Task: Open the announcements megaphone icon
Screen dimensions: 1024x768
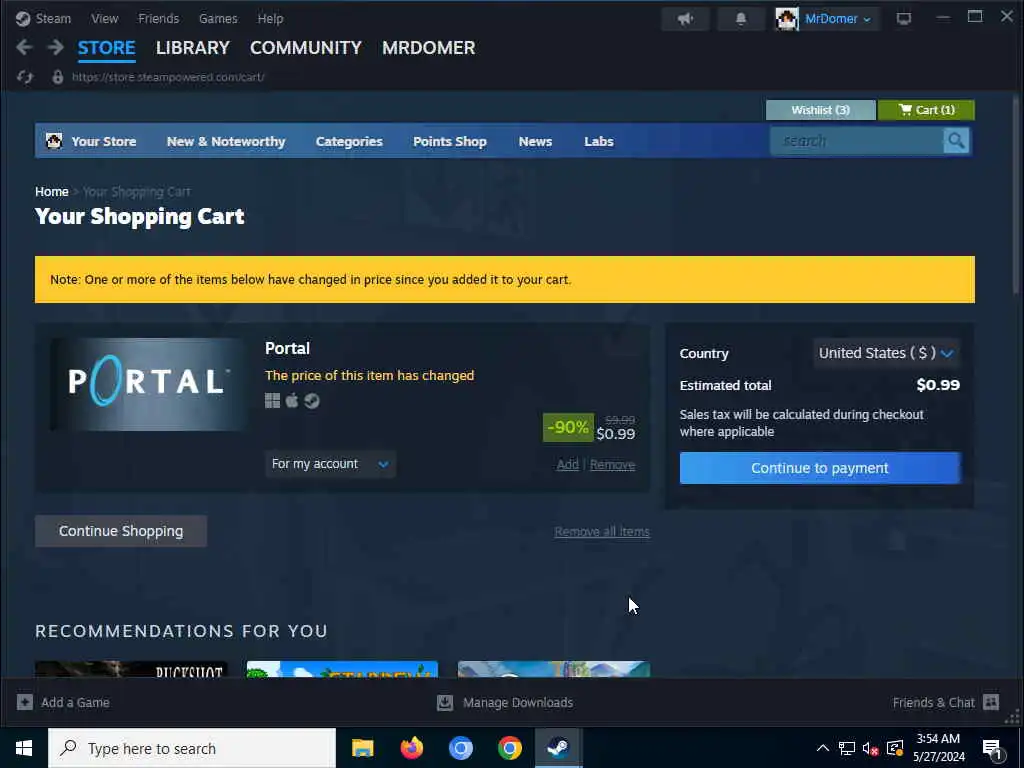Action: [x=685, y=19]
